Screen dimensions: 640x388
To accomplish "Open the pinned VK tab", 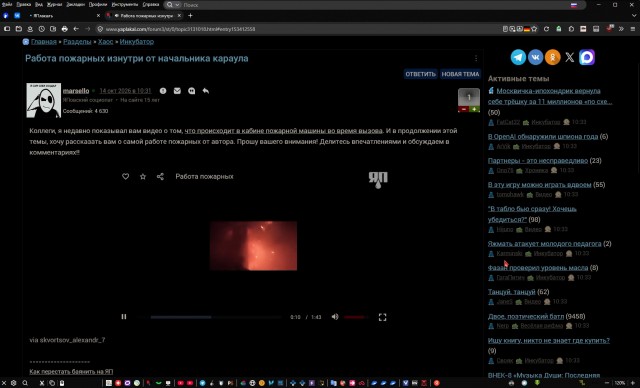I will [x=17, y=16].
